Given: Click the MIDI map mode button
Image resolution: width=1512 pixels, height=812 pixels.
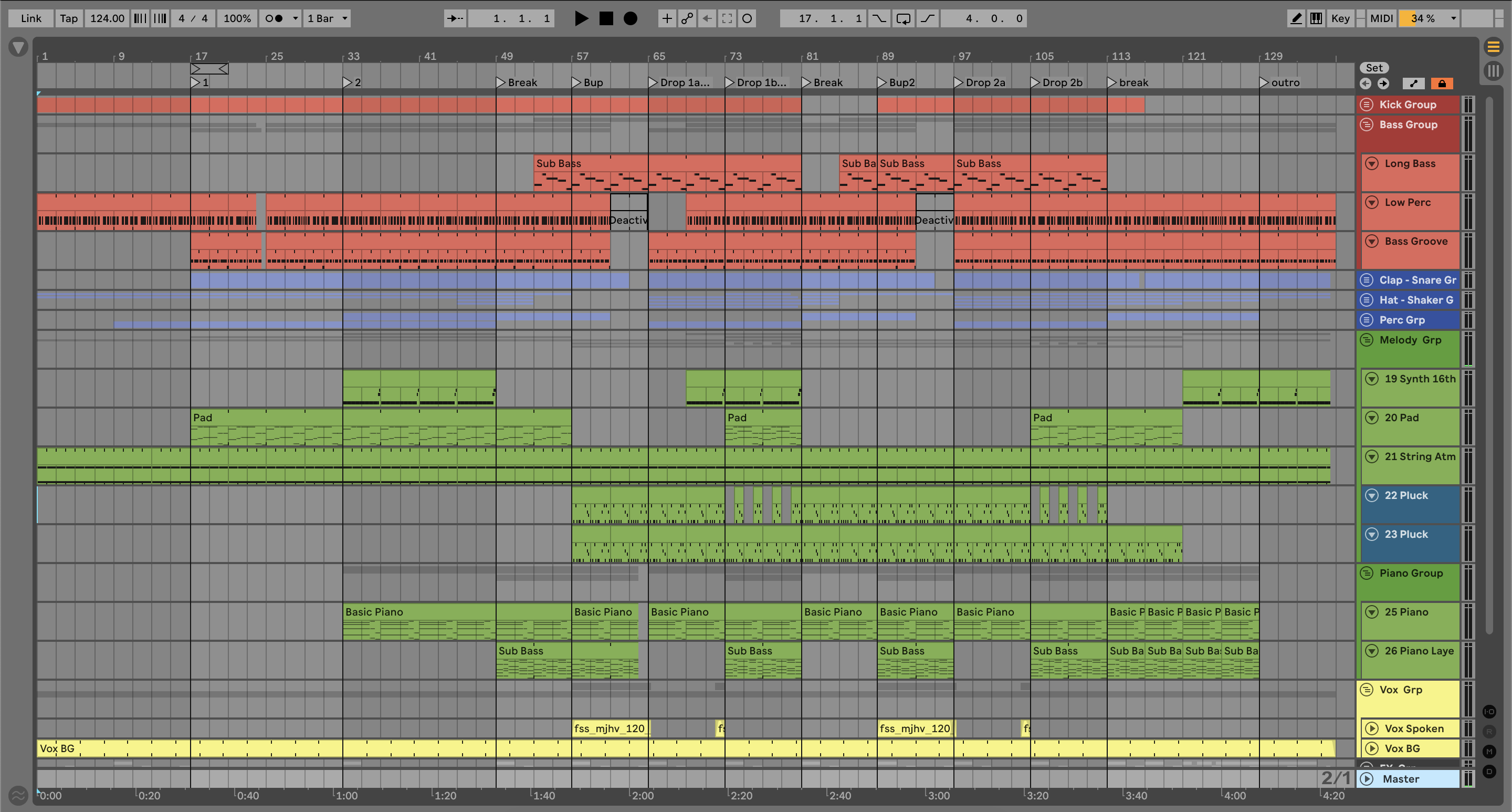Looking at the screenshot, I should 1381,18.
